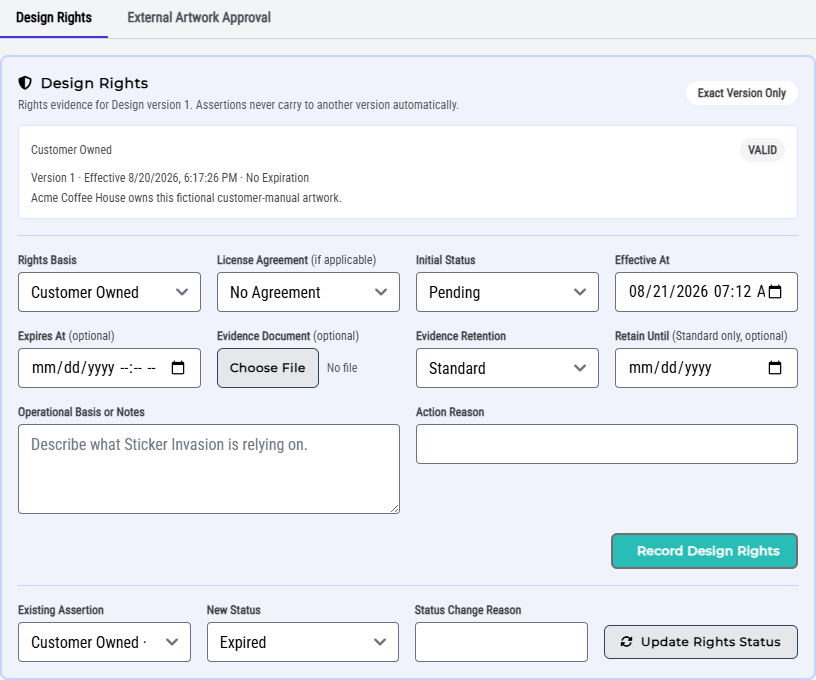
Task: Open the Rights Basis dropdown
Action: pos(109,292)
